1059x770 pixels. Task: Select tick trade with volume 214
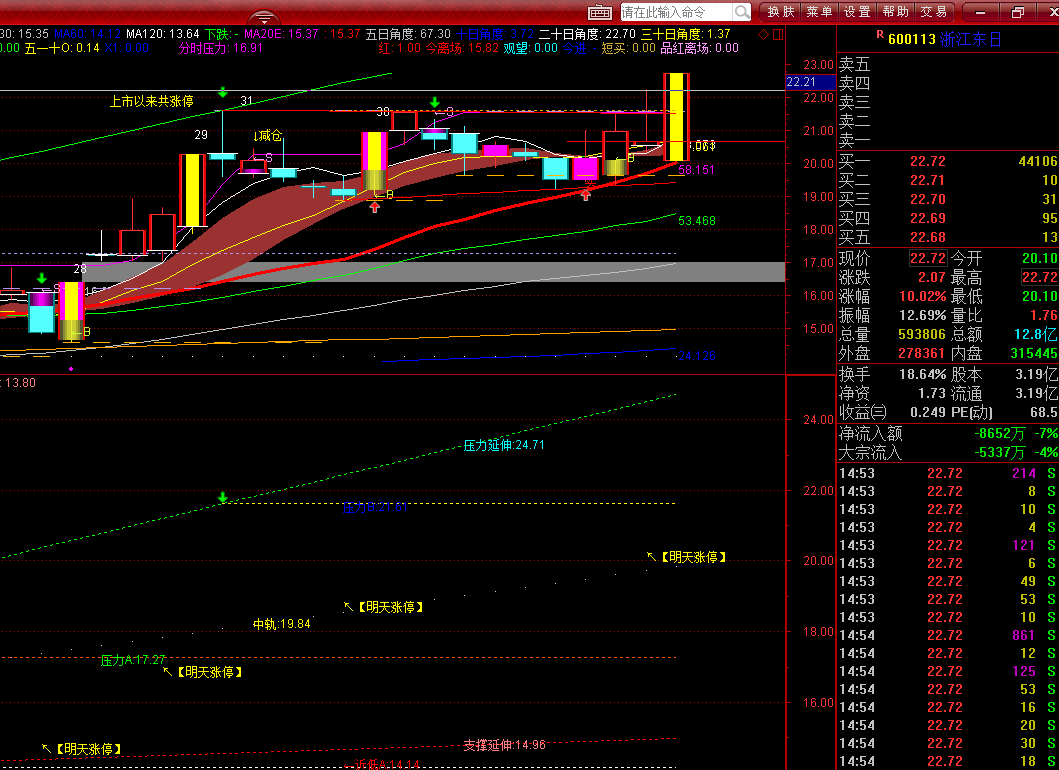point(948,473)
